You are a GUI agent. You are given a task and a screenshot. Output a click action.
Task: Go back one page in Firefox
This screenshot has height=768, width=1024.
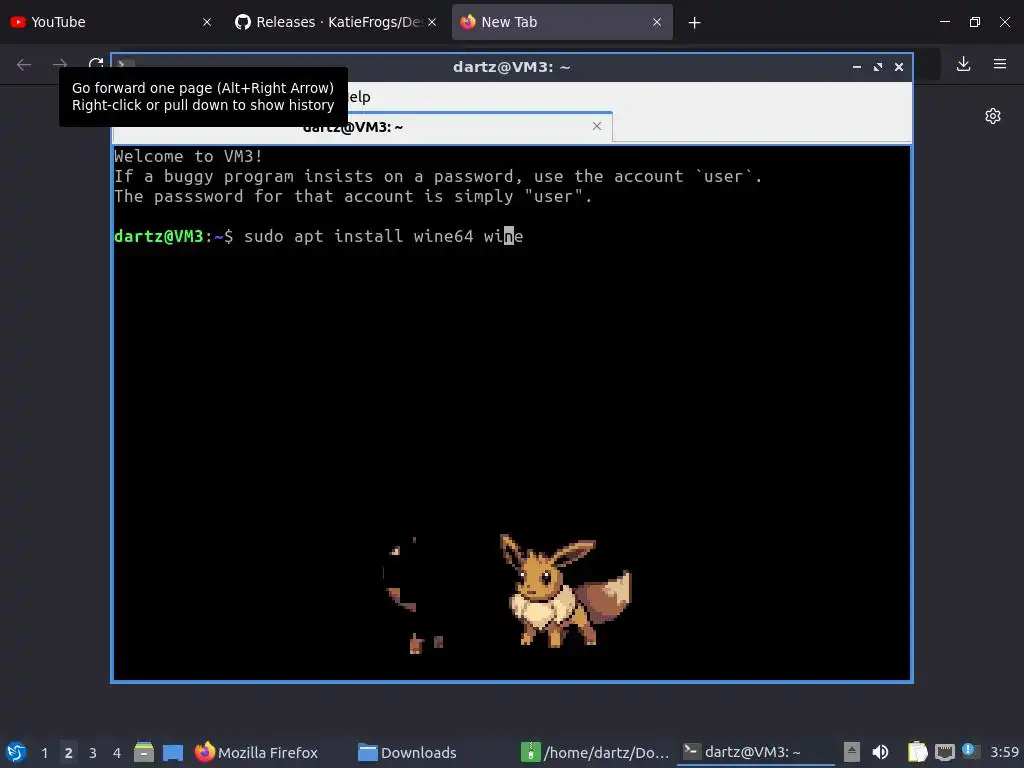coord(24,64)
